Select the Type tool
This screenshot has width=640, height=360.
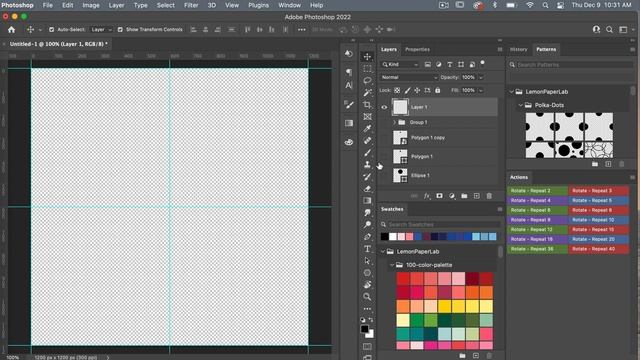pos(367,249)
